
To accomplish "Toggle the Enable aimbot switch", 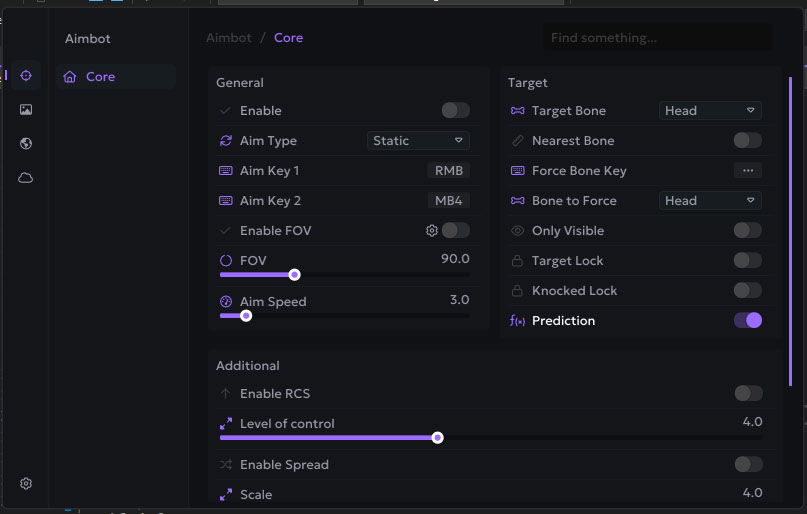I will [x=455, y=111].
